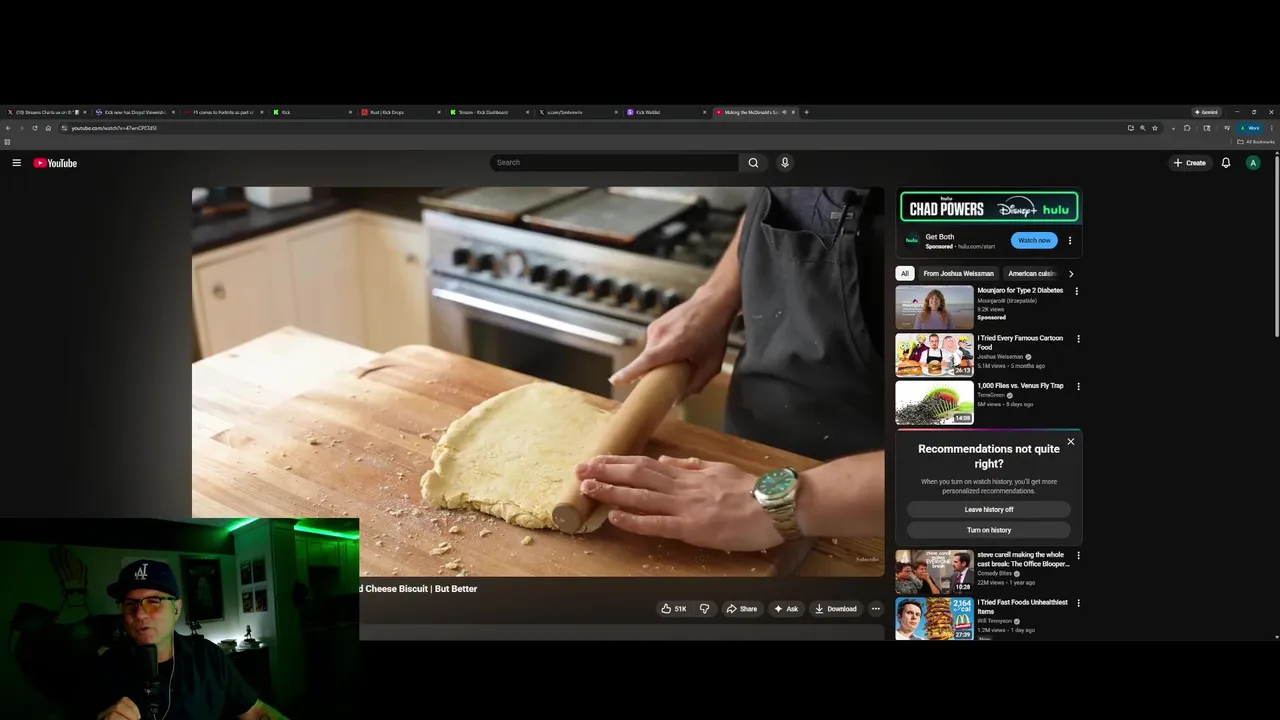1280x720 pixels.
Task: Click the Joshua Weissman channel name under cartoon food video
Action: click(x=1000, y=357)
